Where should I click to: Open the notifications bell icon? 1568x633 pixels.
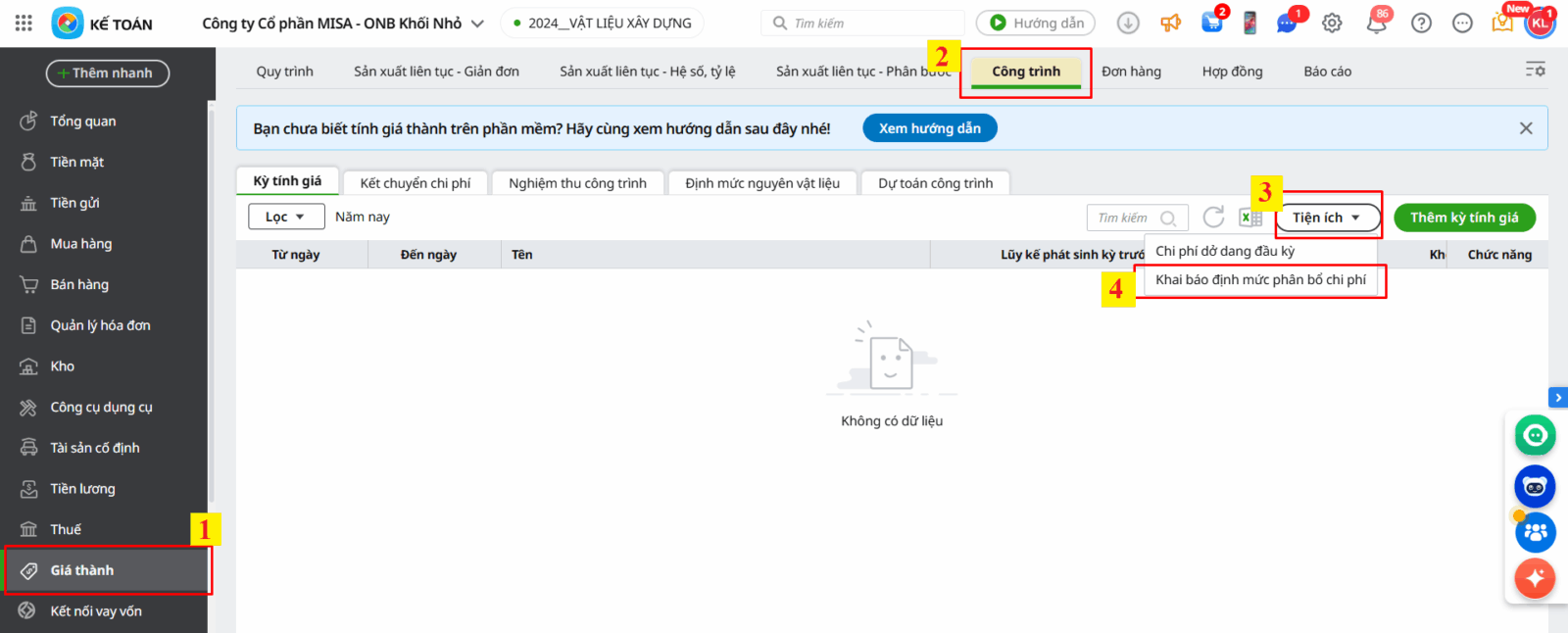click(1376, 23)
